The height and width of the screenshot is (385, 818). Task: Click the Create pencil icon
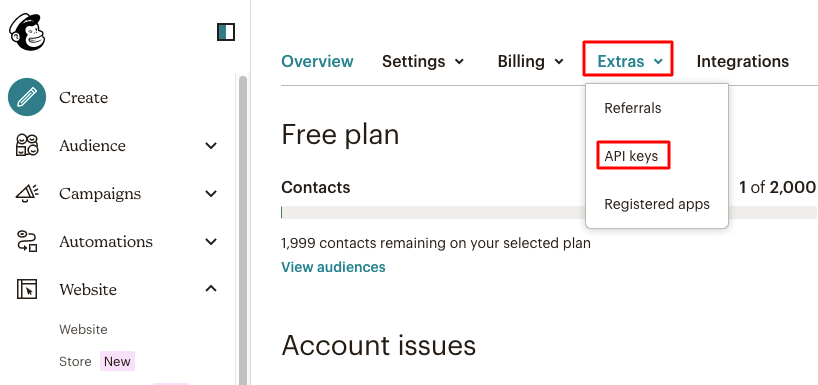(27, 97)
